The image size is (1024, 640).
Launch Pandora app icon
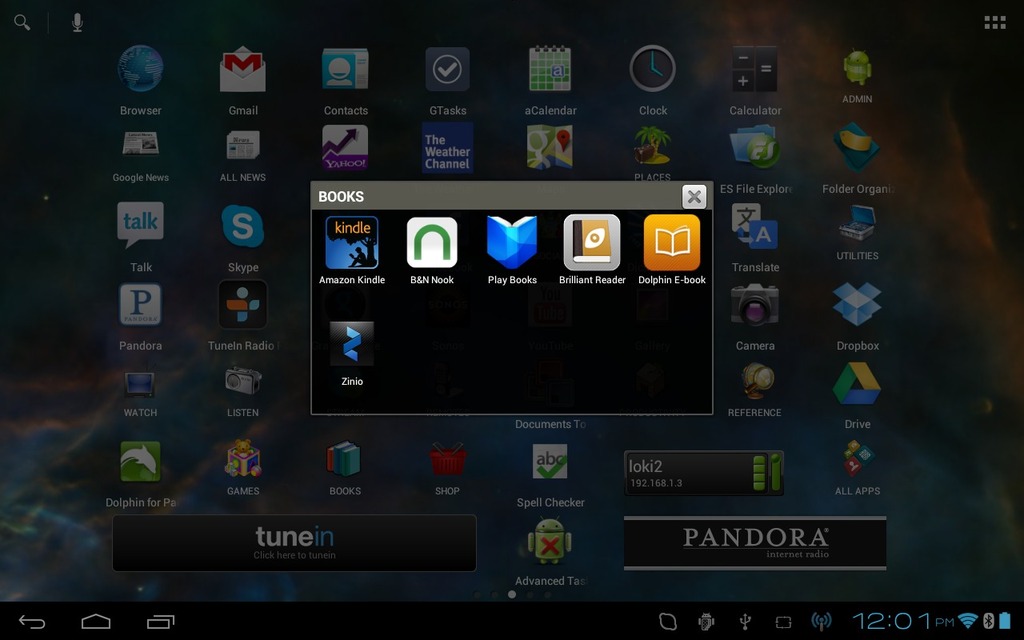tap(140, 304)
